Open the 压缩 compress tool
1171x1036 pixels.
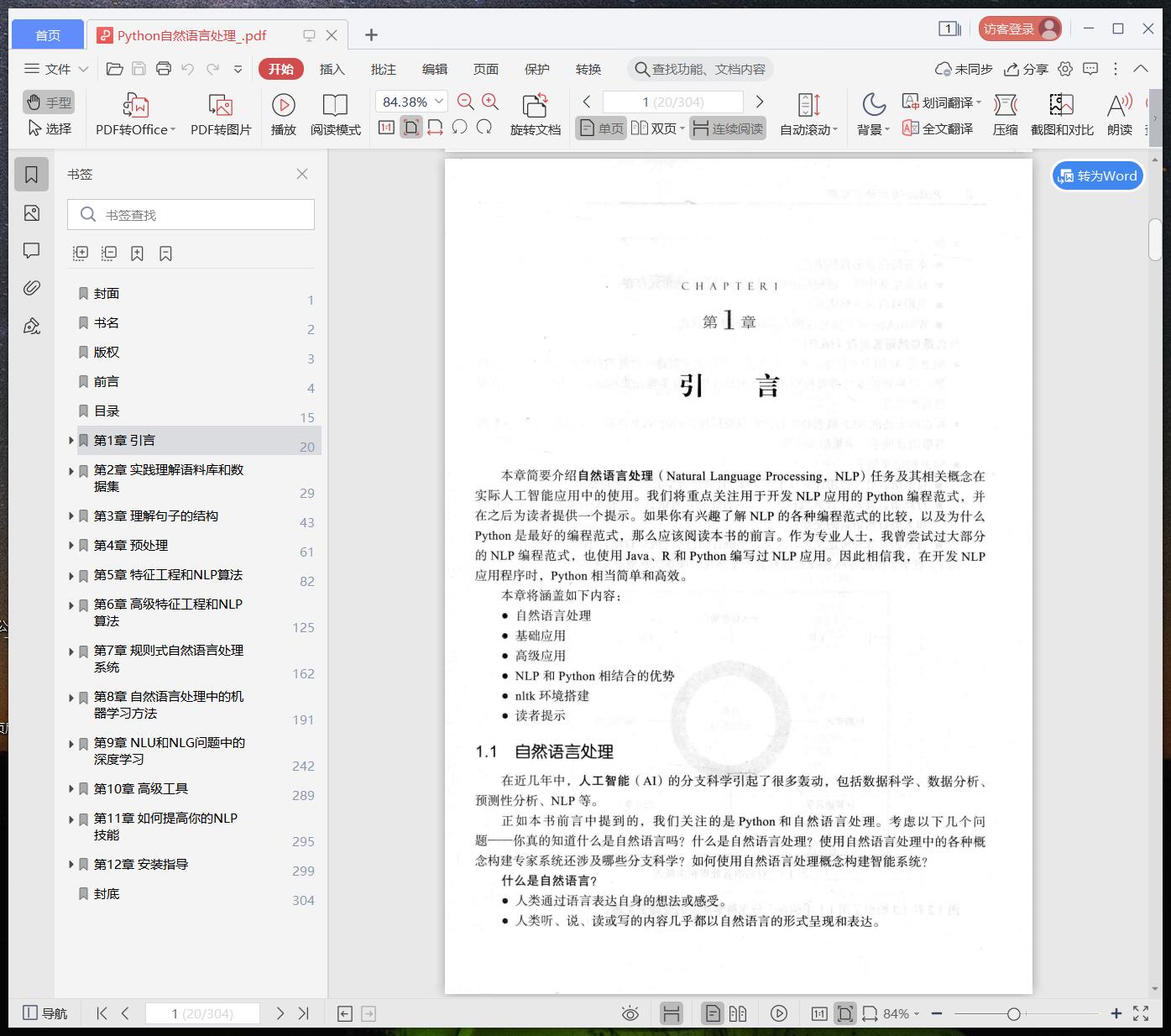pyautogui.click(x=1006, y=114)
